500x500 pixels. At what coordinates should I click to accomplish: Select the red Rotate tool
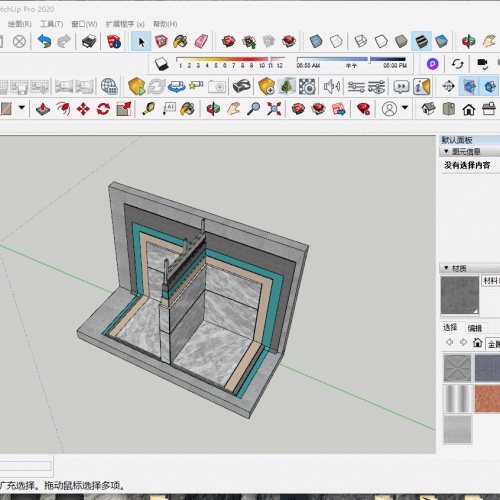coord(103,109)
